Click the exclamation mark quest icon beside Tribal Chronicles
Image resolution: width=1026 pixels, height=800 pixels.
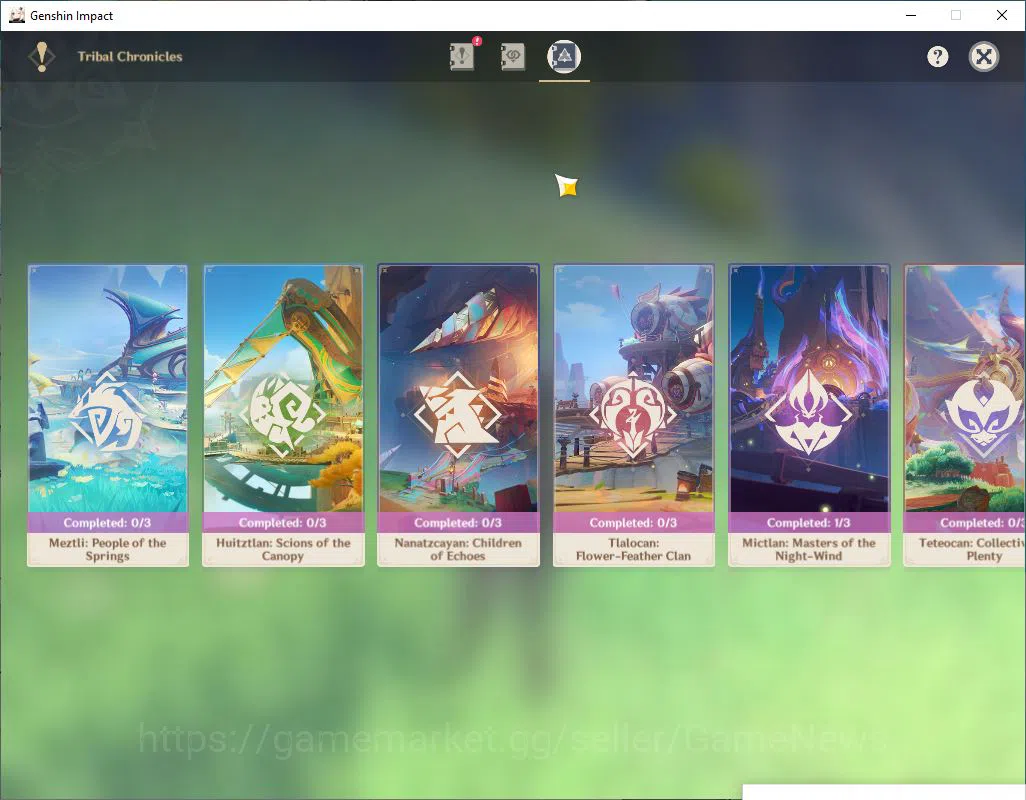tap(42, 57)
